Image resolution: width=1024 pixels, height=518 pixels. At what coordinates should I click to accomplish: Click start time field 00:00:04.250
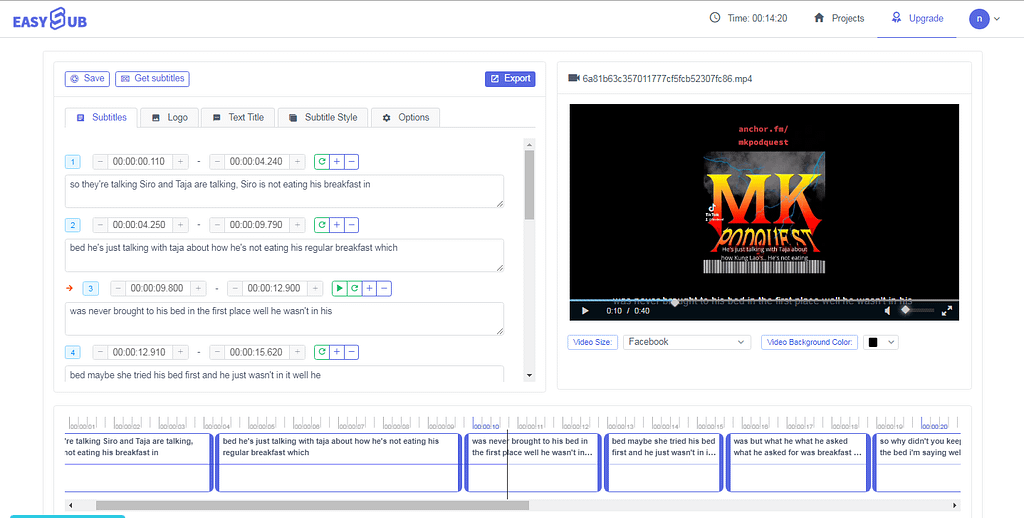140,225
